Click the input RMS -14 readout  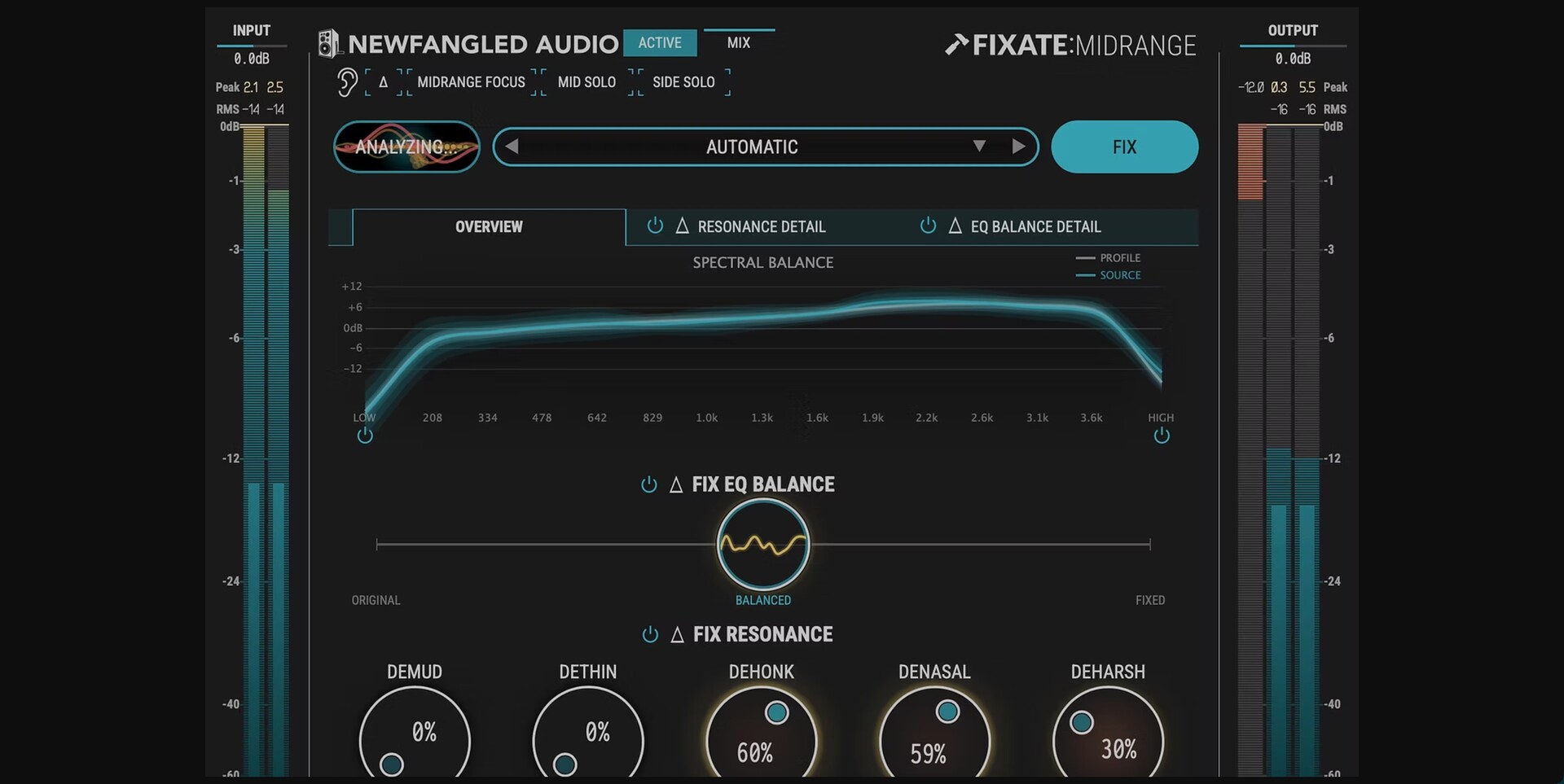(251, 109)
